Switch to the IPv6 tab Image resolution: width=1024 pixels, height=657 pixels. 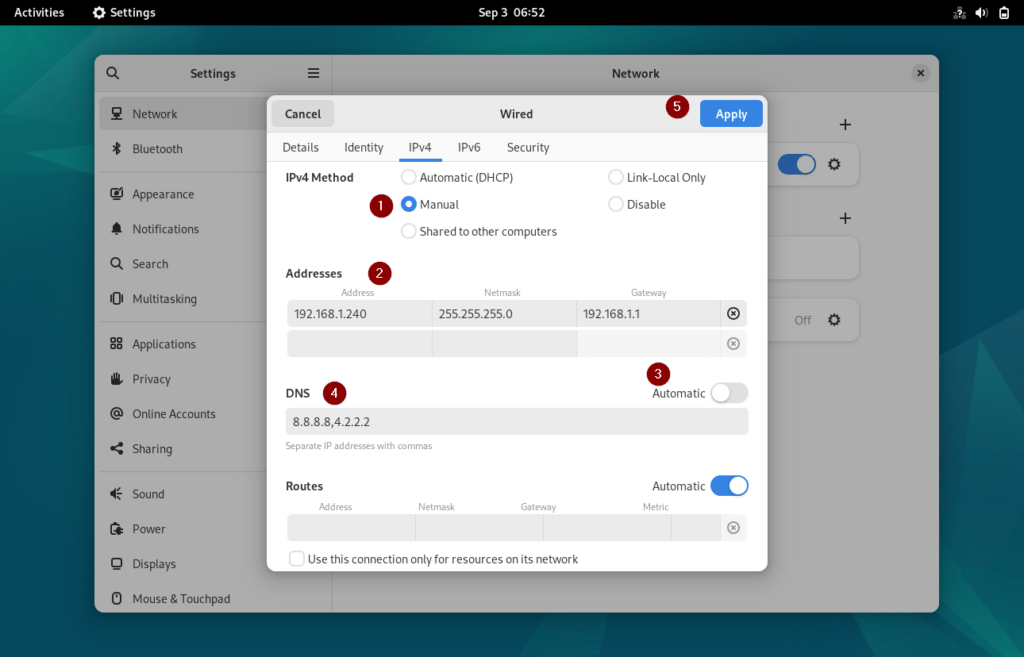click(469, 147)
